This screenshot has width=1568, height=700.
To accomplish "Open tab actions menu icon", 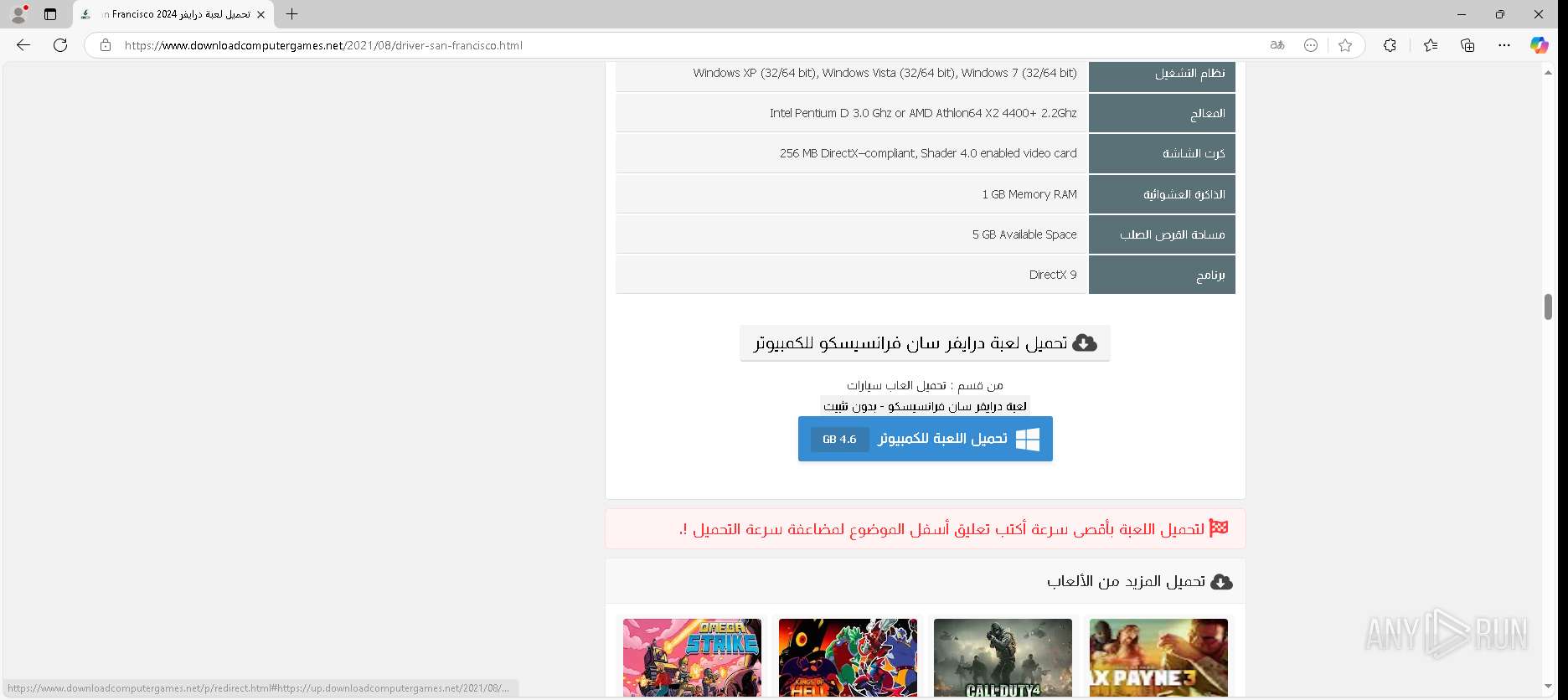I will [50, 14].
